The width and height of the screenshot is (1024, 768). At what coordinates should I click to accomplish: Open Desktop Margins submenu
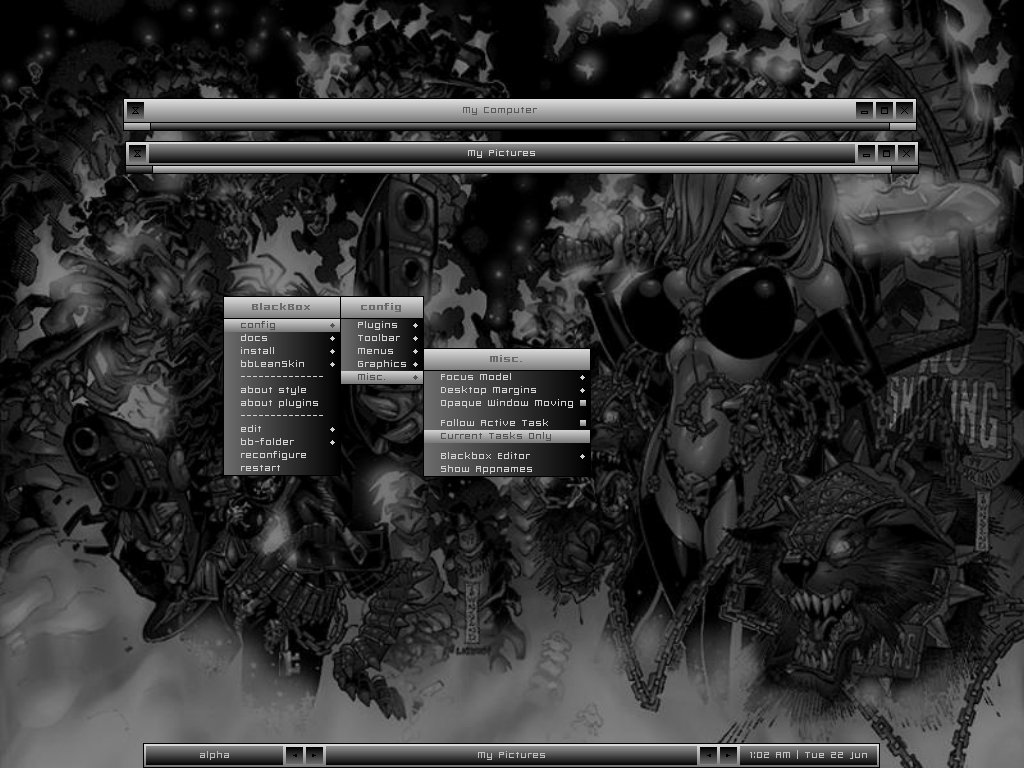coord(507,391)
